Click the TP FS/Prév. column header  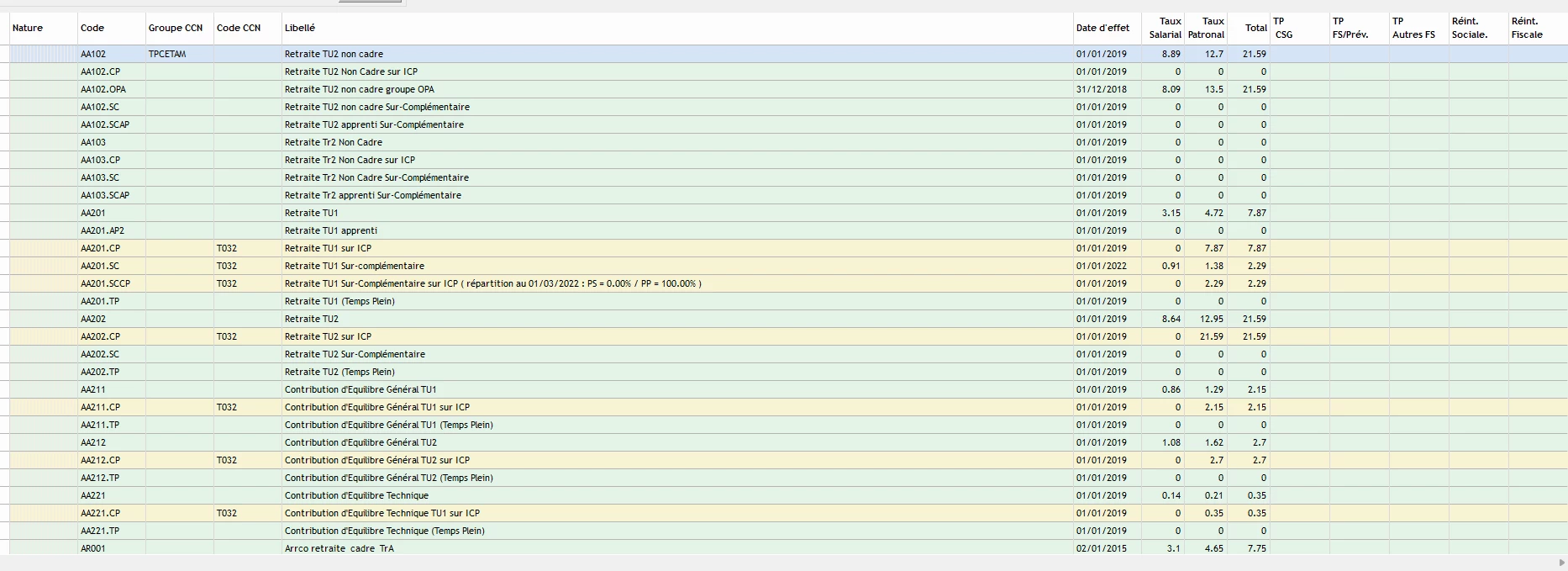(1359, 28)
